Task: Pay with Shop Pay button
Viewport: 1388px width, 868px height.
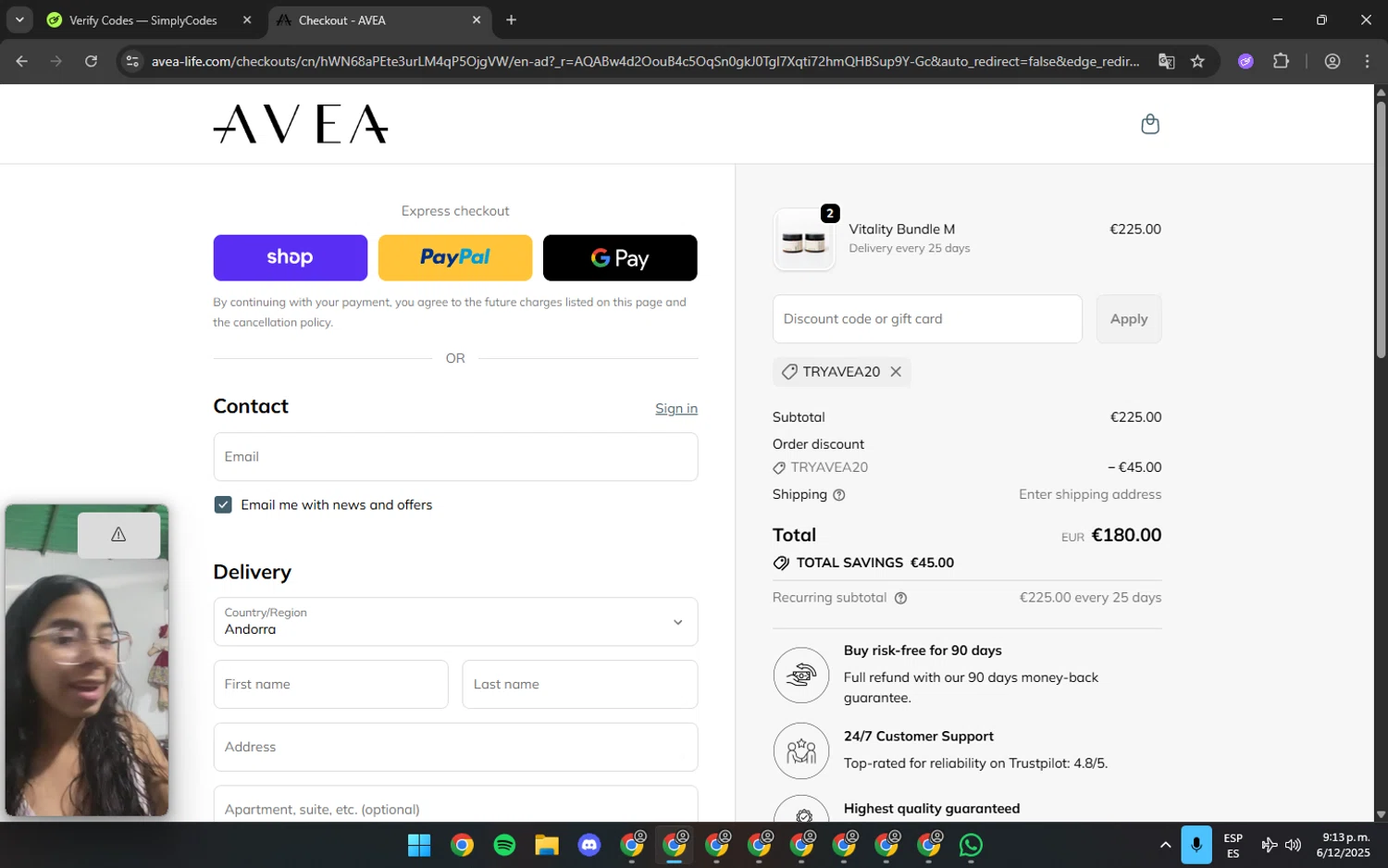Action: pyautogui.click(x=291, y=257)
